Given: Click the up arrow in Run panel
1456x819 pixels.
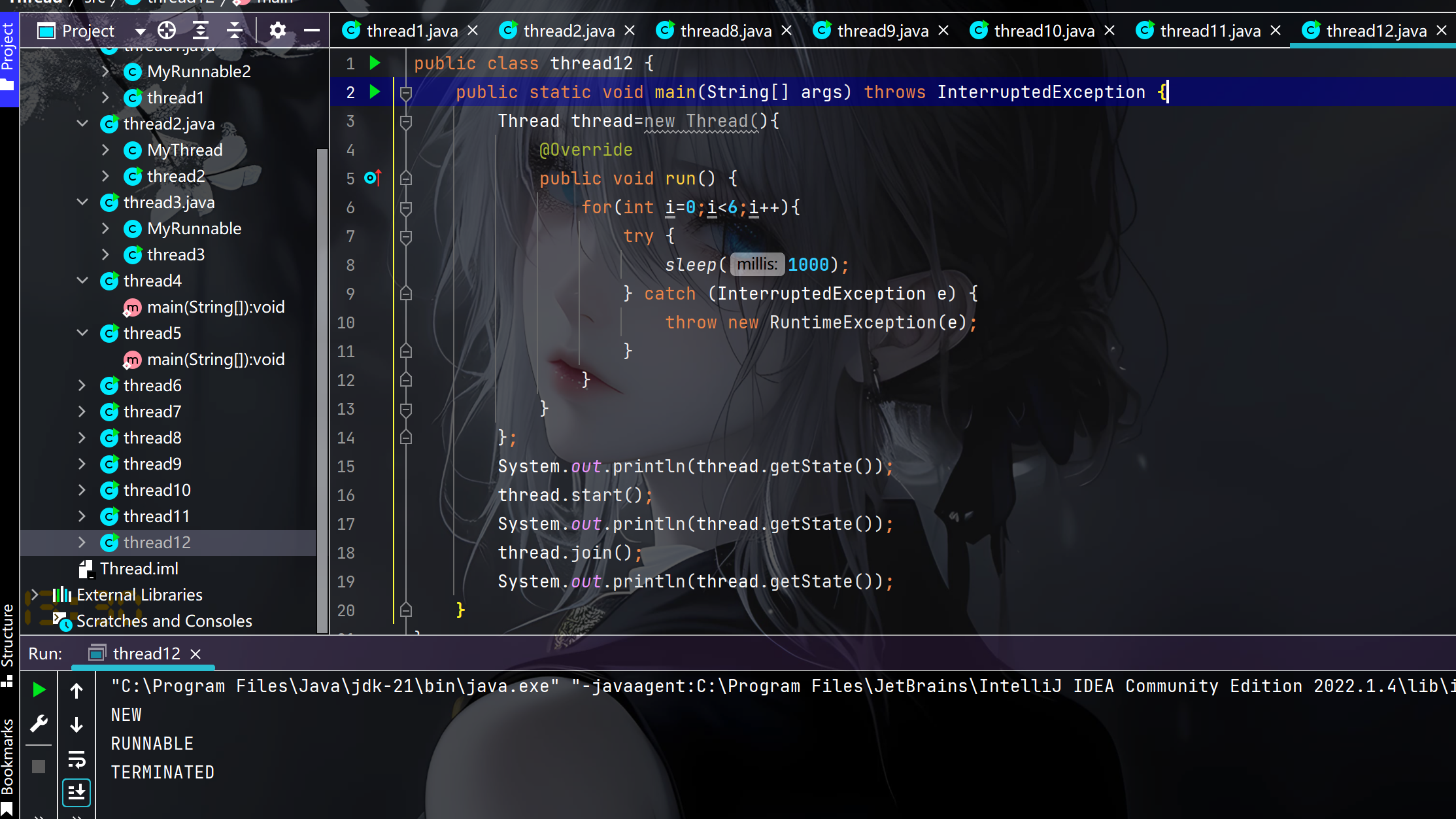Looking at the screenshot, I should 76,689.
